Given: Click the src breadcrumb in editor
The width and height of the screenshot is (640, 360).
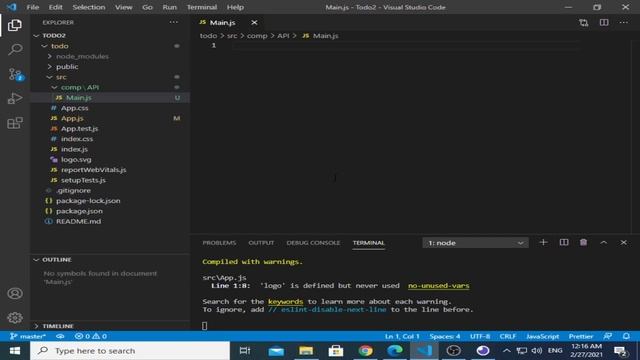Looking at the screenshot, I should click(x=232, y=36).
